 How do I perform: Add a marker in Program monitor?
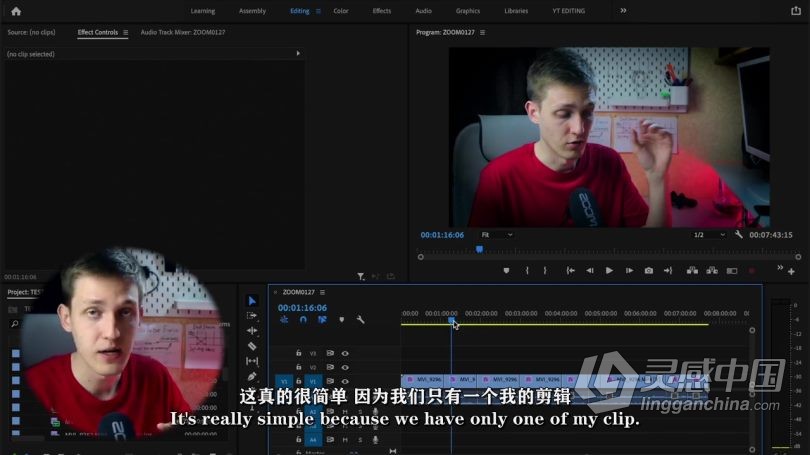point(506,270)
